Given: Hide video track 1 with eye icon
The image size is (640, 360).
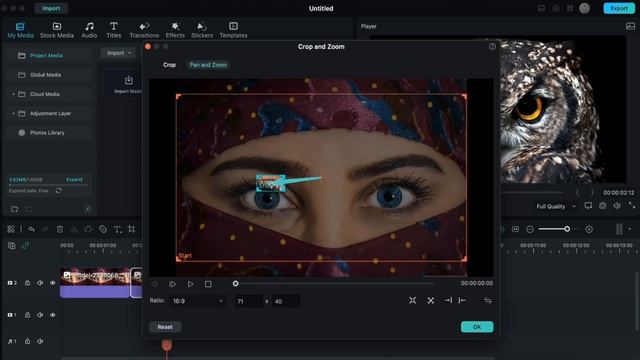Looking at the screenshot, I should click(53, 315).
